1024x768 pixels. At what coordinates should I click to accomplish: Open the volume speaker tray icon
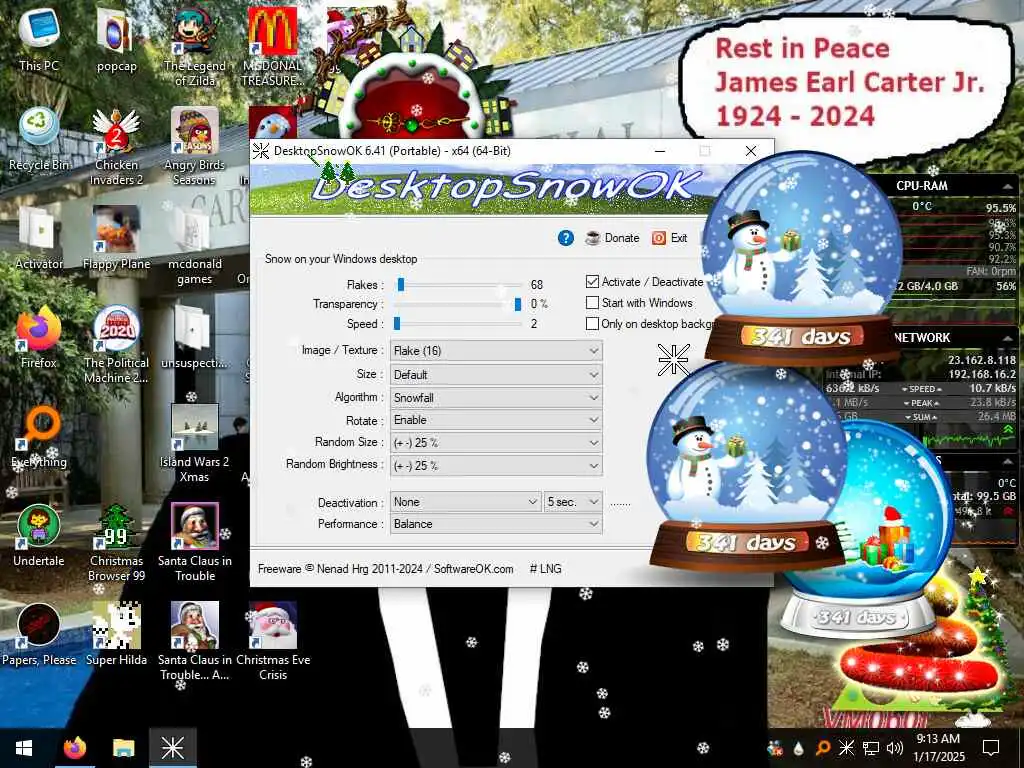tap(895, 748)
